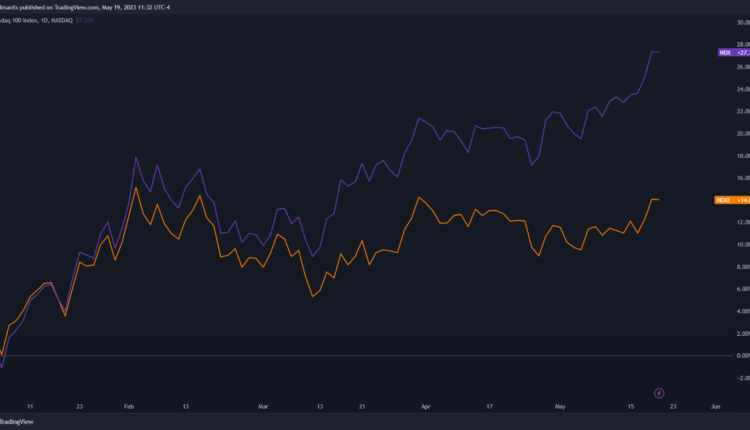This screenshot has height=430, width=750.
Task: Click the May label on time axis
Action: tap(559, 408)
